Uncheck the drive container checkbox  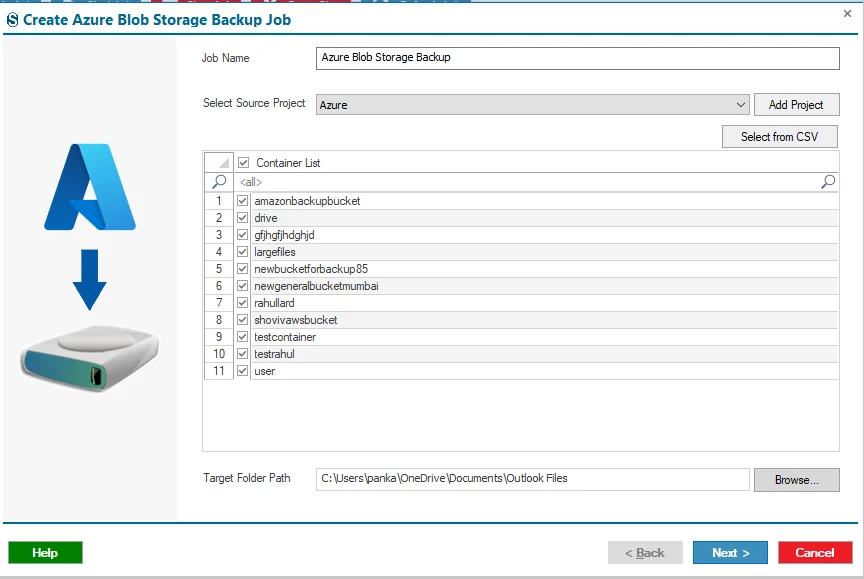click(x=242, y=218)
